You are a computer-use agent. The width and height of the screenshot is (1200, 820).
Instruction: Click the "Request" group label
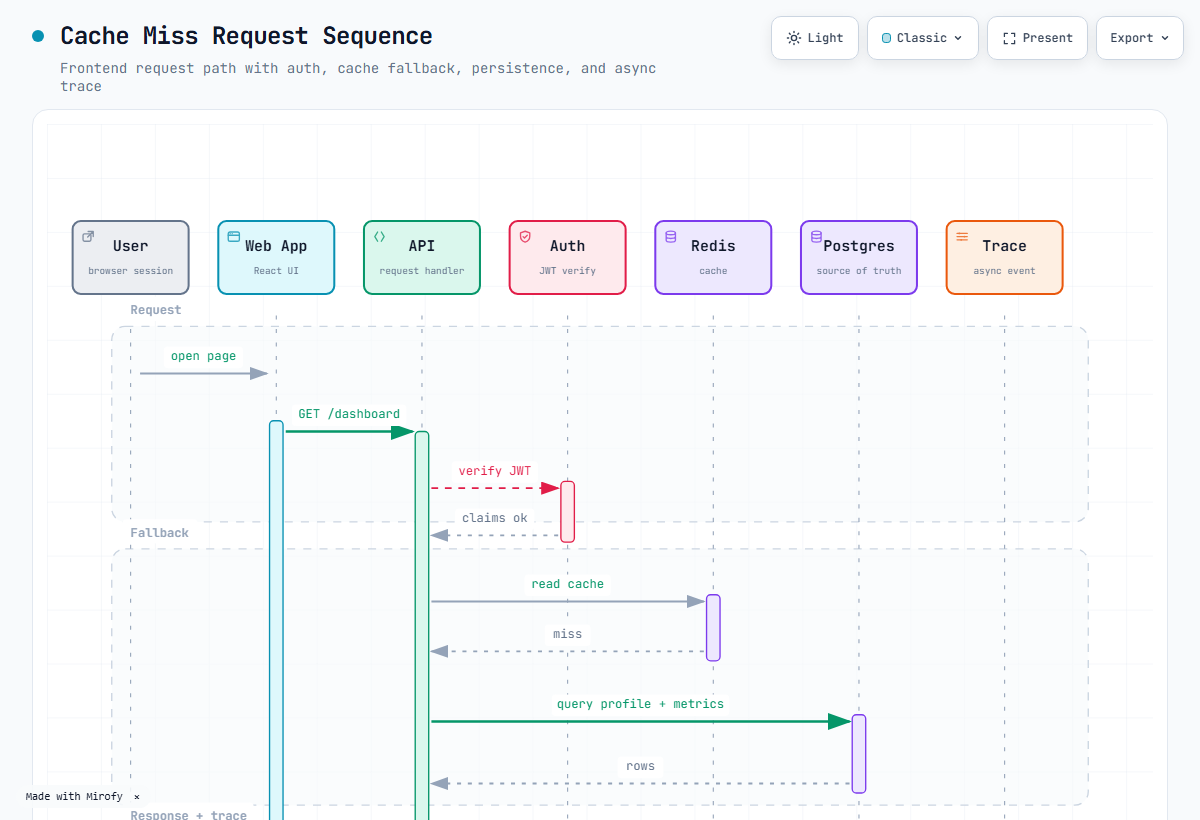(x=156, y=310)
